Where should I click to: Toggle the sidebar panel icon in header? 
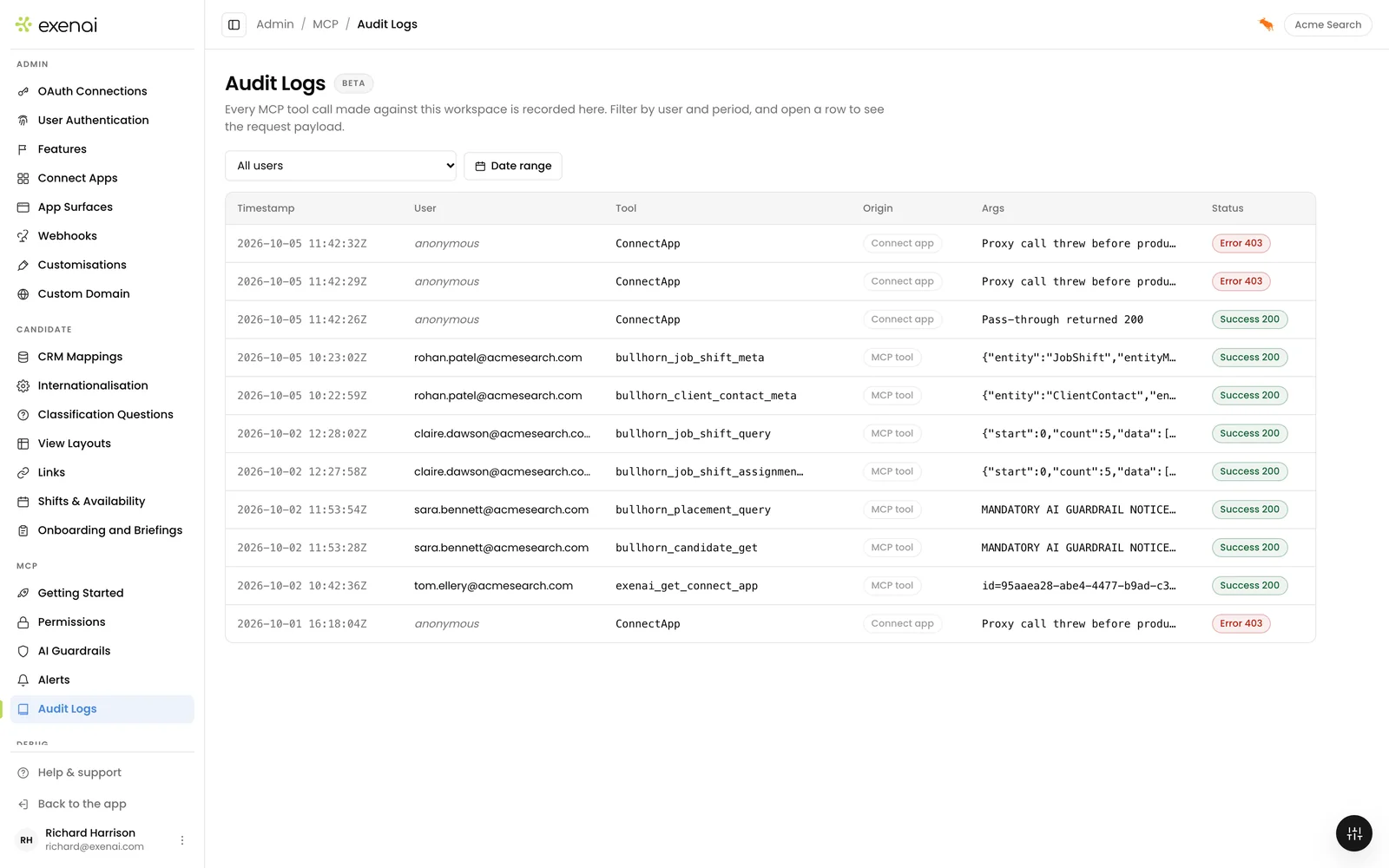click(x=234, y=24)
